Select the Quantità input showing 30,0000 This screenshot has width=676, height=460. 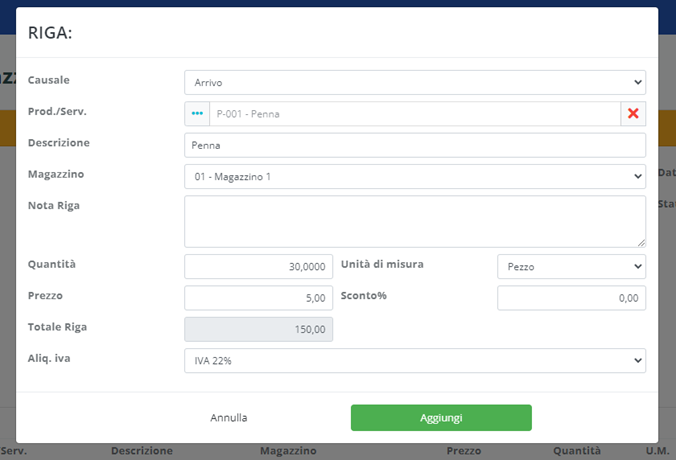[259, 267]
